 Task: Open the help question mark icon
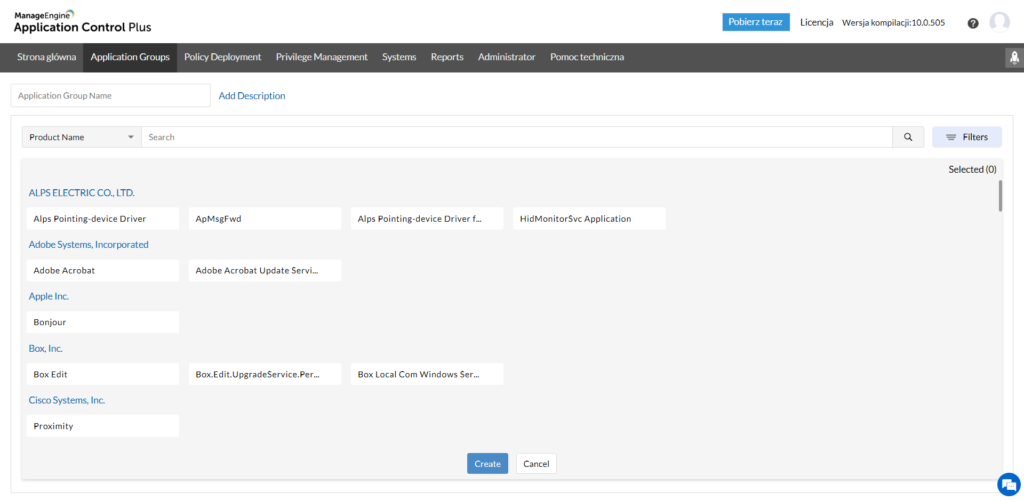[x=973, y=23]
